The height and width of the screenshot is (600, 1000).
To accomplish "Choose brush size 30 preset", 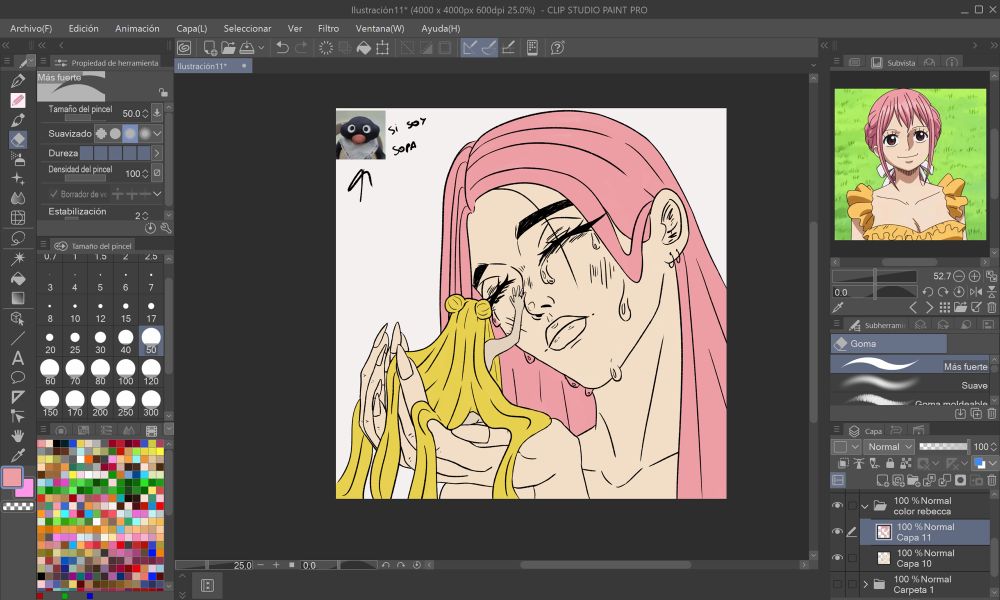I will click(x=100, y=341).
